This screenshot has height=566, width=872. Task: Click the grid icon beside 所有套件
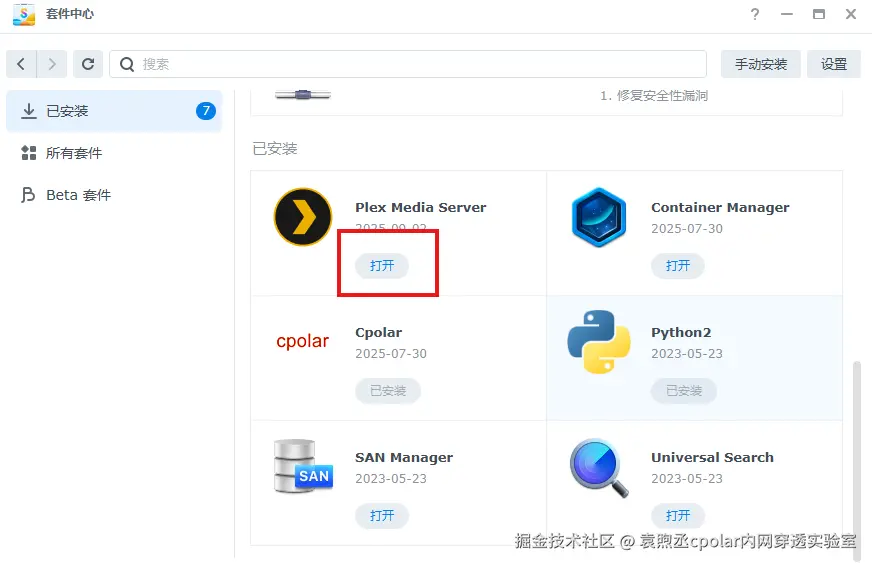click(28, 153)
